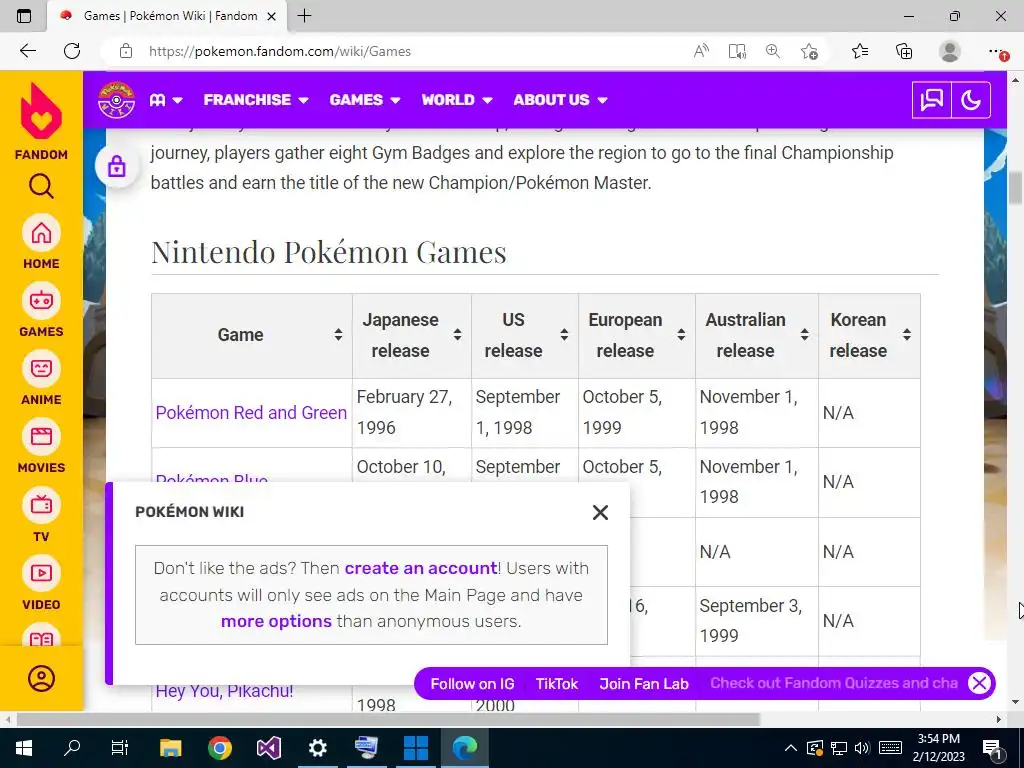Click the create an account link

point(421,568)
